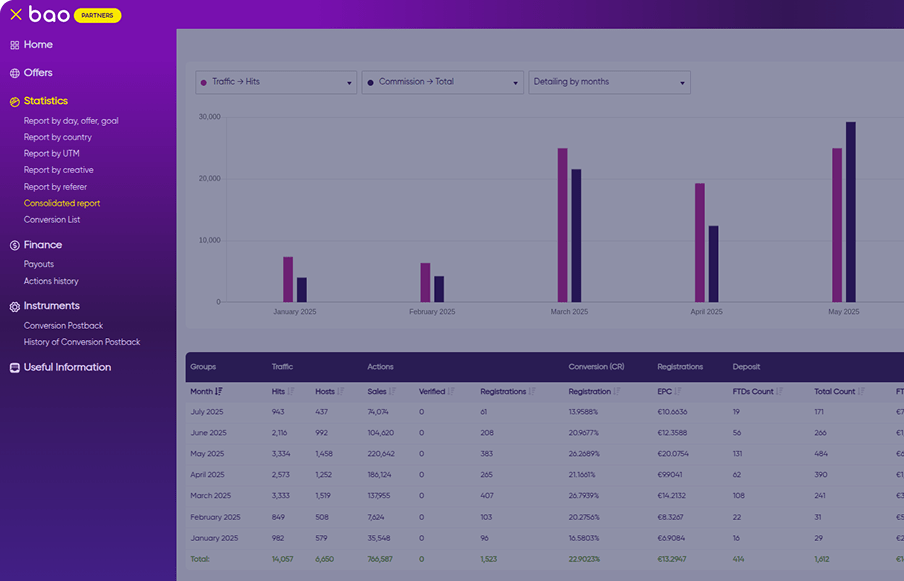
Task: Sort table by Sales column icon
Action: (392, 392)
